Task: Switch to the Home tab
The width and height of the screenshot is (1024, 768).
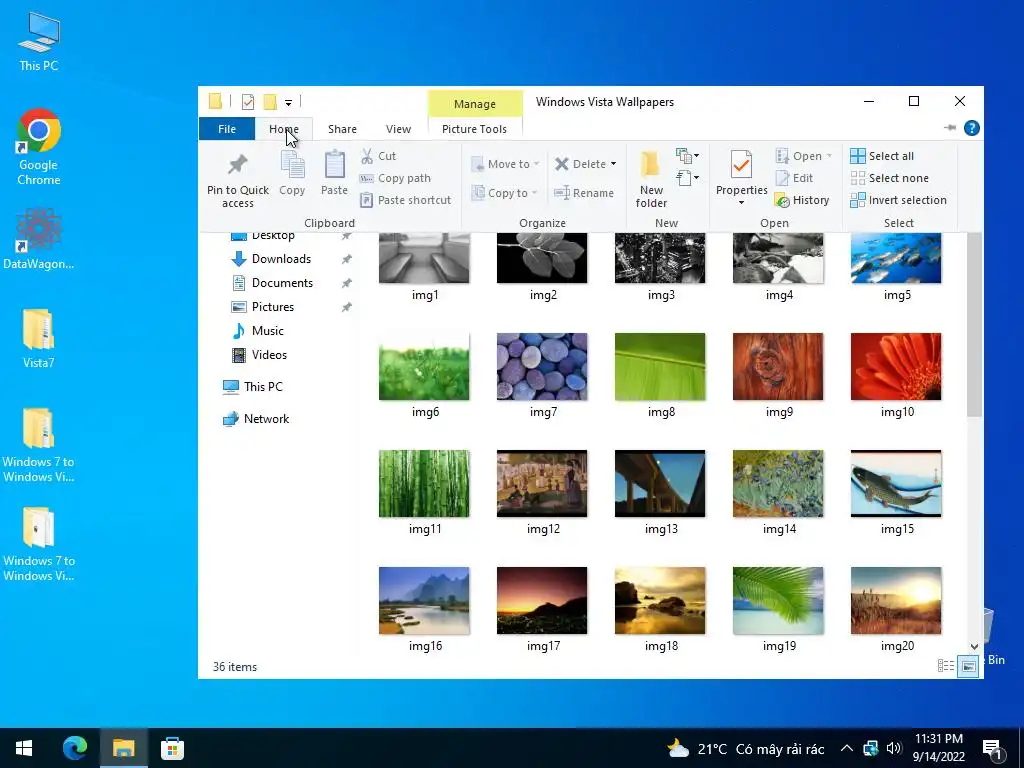Action: click(x=283, y=129)
